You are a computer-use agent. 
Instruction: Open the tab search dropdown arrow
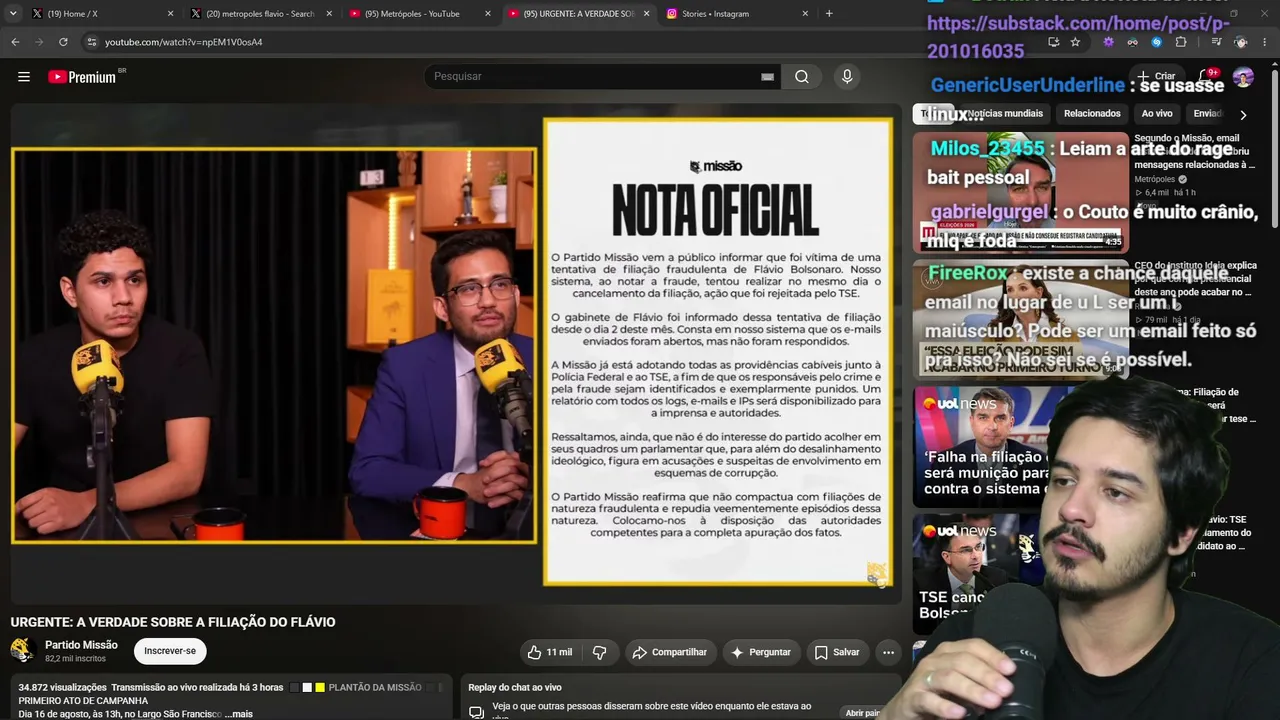click(x=13, y=14)
